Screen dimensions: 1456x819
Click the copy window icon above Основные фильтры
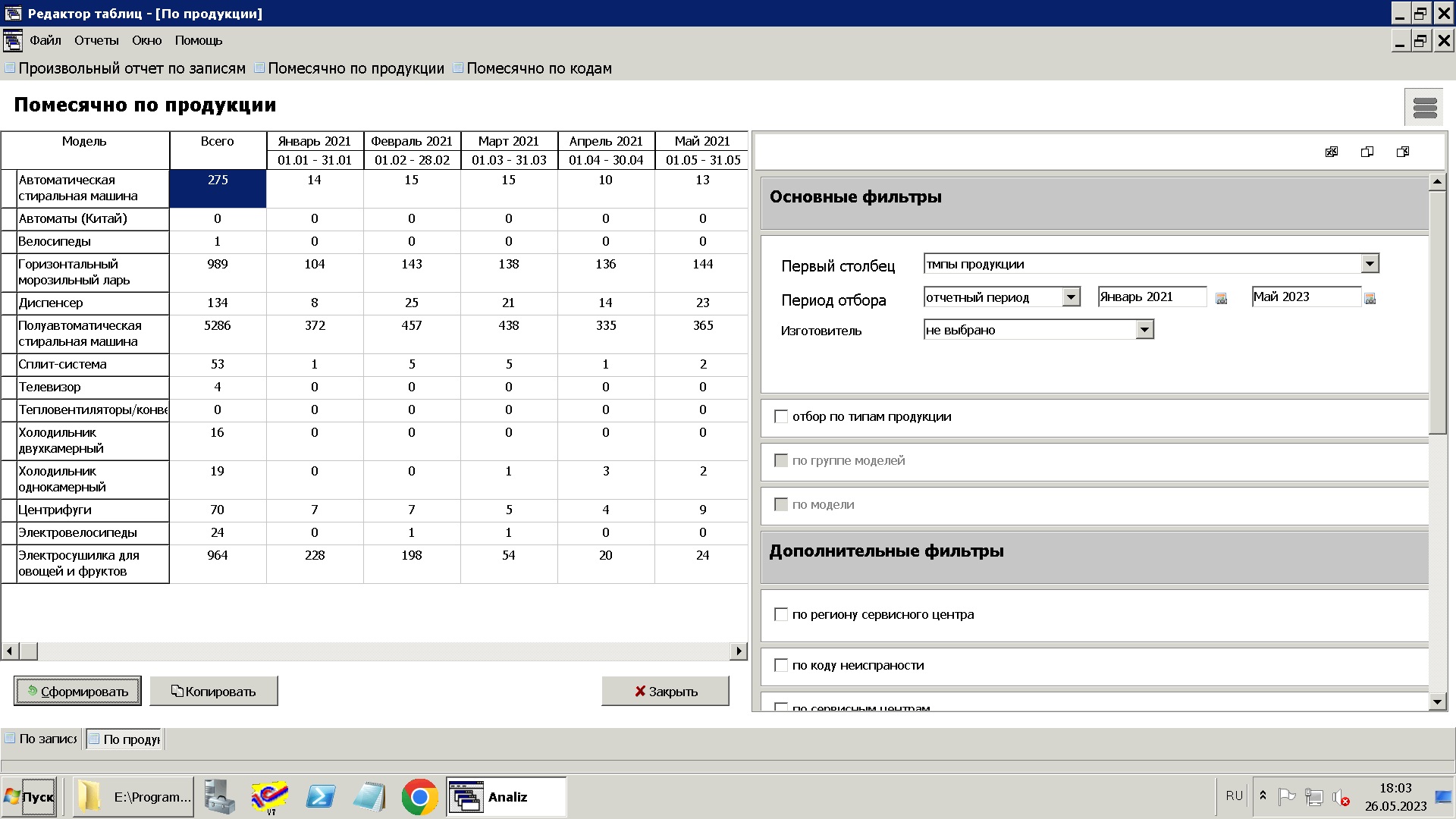pyautogui.click(x=1368, y=152)
